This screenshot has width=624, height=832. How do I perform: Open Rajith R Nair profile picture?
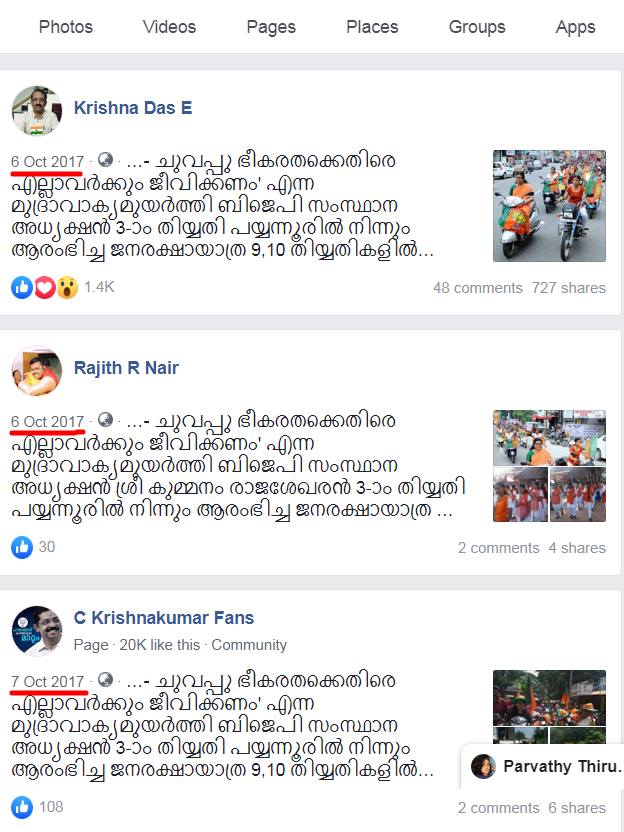pos(37,370)
